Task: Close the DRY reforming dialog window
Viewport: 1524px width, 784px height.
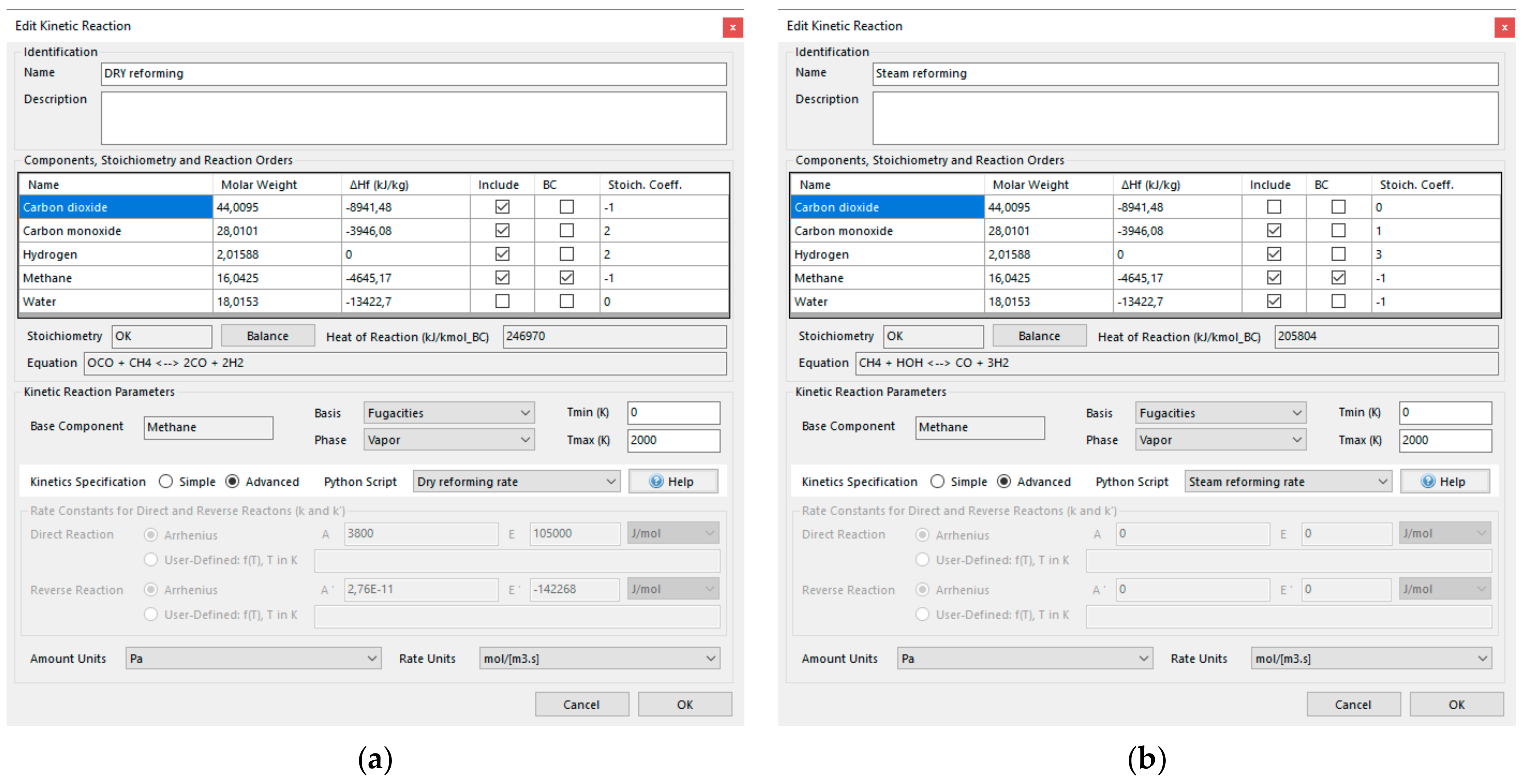Action: coord(732,27)
